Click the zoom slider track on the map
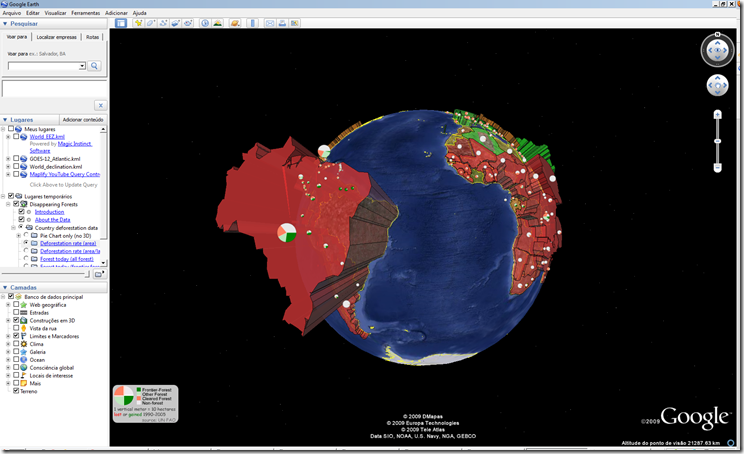The height and width of the screenshot is (454, 744). 717,141
